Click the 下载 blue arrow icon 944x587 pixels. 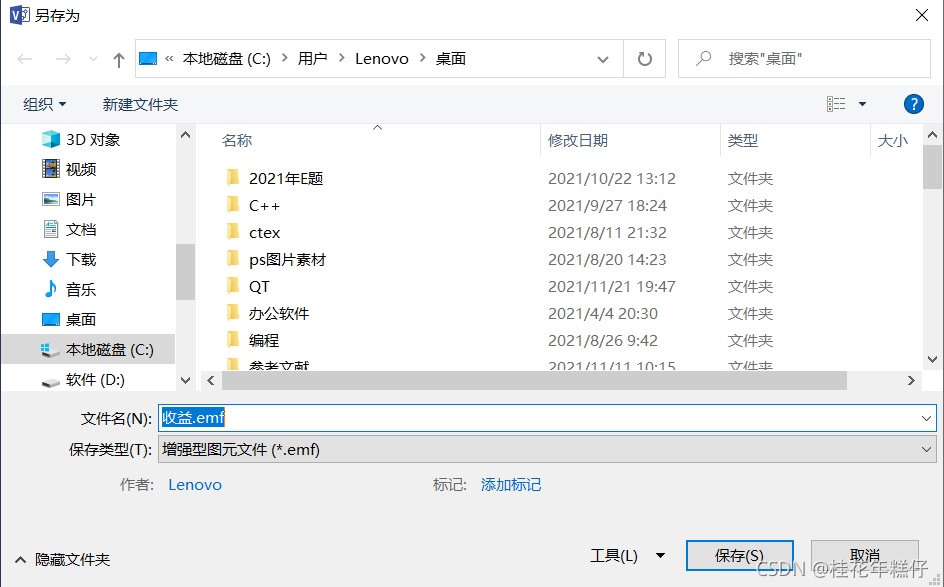51,259
